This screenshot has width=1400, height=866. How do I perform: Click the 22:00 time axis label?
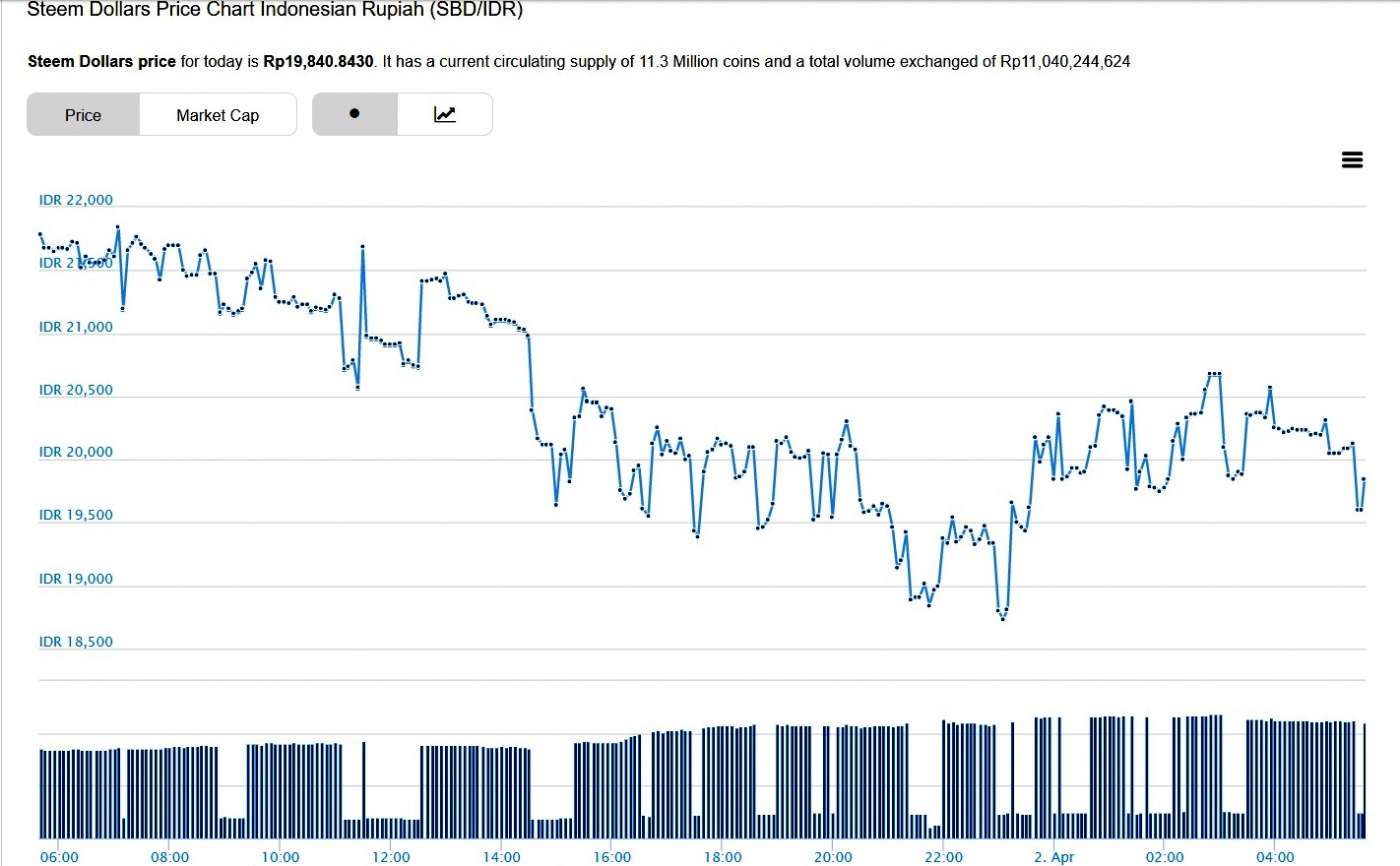pyautogui.click(x=943, y=857)
